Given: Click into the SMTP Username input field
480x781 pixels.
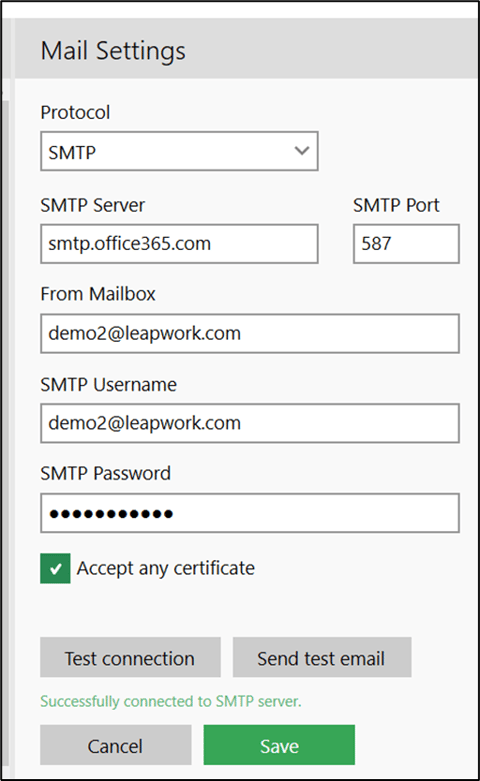Looking at the screenshot, I should pyautogui.click(x=250, y=423).
